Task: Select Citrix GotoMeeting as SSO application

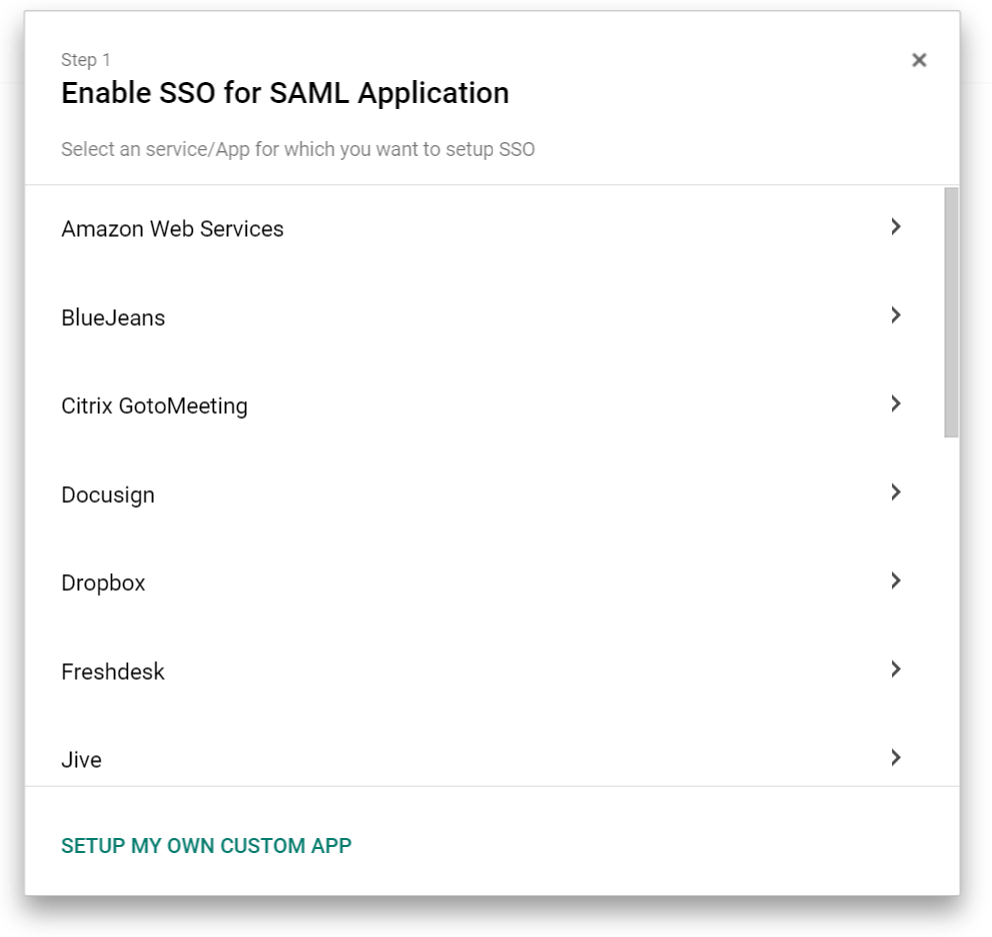Action: tap(155, 406)
